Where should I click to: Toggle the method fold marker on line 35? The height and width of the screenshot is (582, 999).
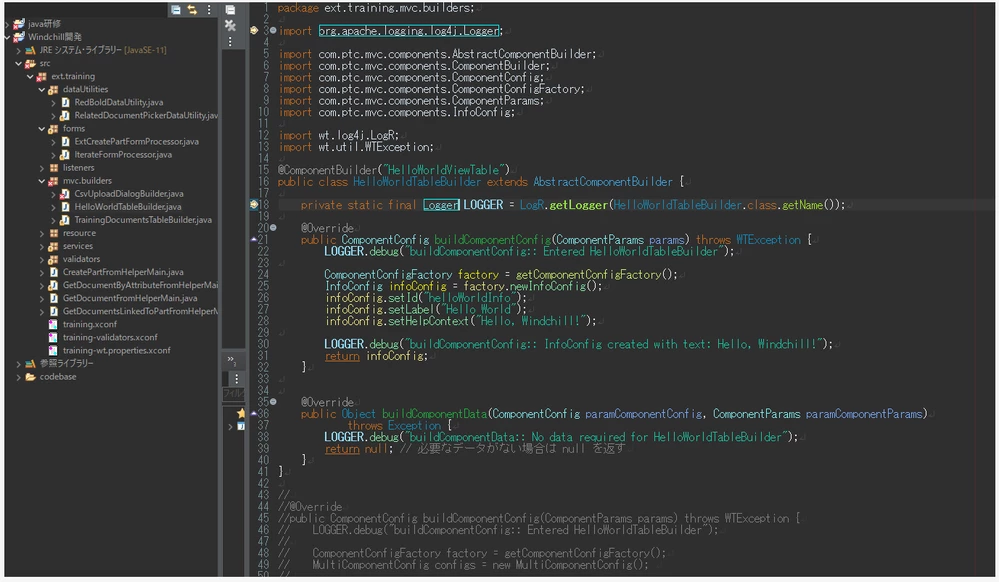(x=273, y=402)
